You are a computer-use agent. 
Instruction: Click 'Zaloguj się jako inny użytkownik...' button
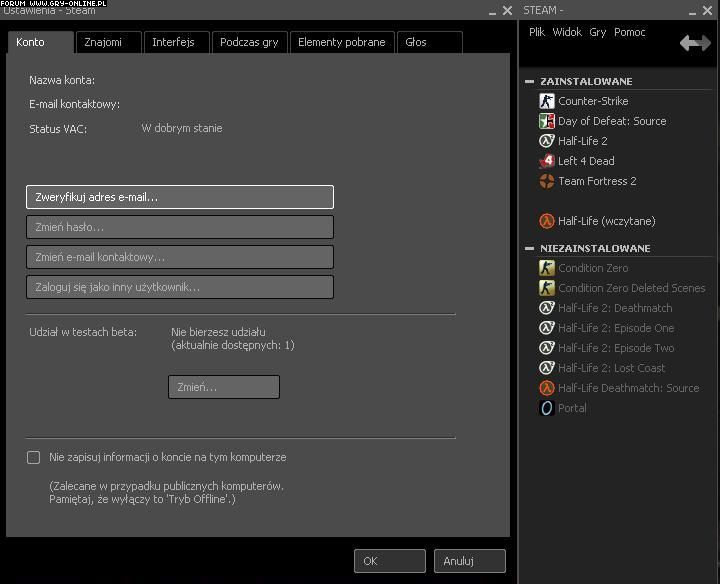[180, 287]
